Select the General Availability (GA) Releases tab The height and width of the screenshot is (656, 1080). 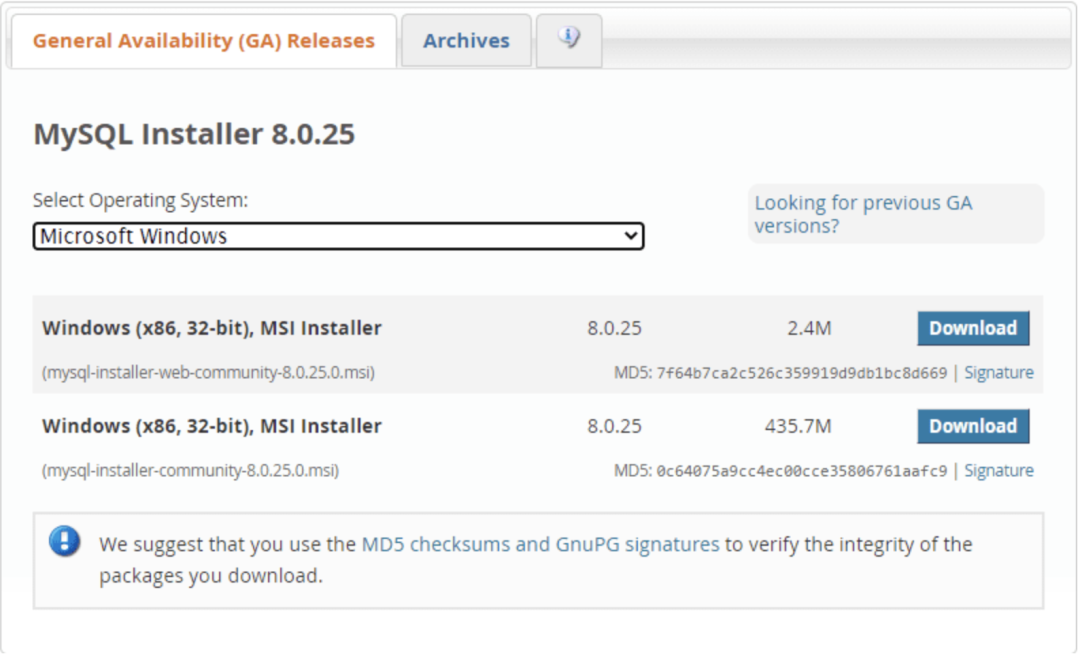click(204, 41)
